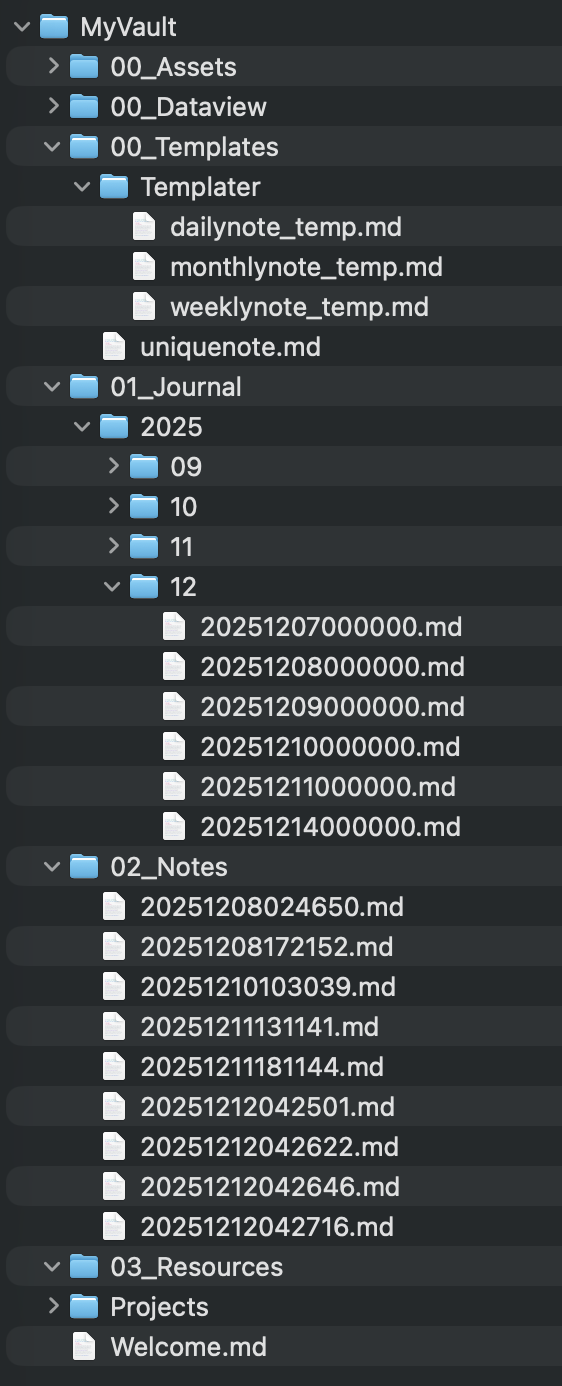The image size is (562, 1386).
Task: Click the 02_Notes folder icon
Action: pyautogui.click(x=84, y=867)
